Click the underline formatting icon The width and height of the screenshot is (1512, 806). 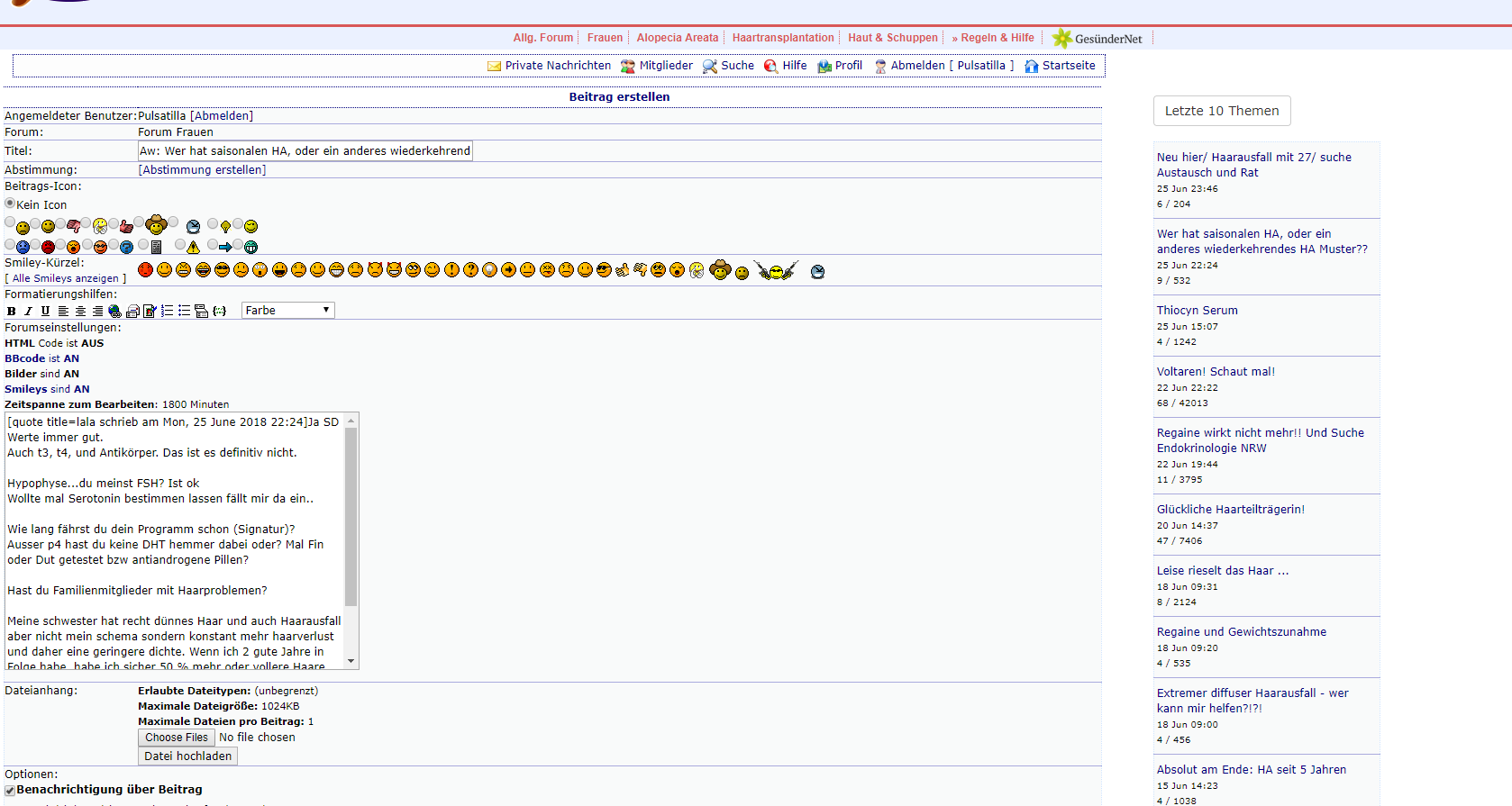[x=45, y=312]
